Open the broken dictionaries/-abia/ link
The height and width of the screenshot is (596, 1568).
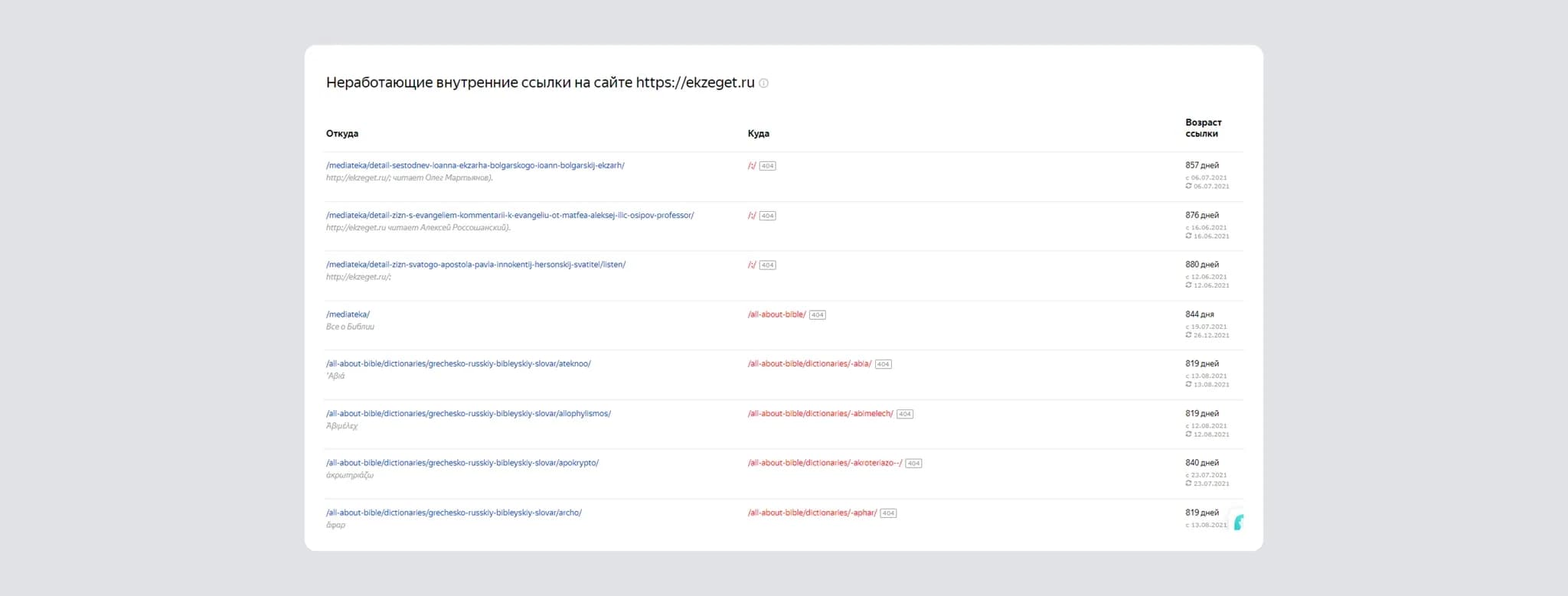click(809, 364)
